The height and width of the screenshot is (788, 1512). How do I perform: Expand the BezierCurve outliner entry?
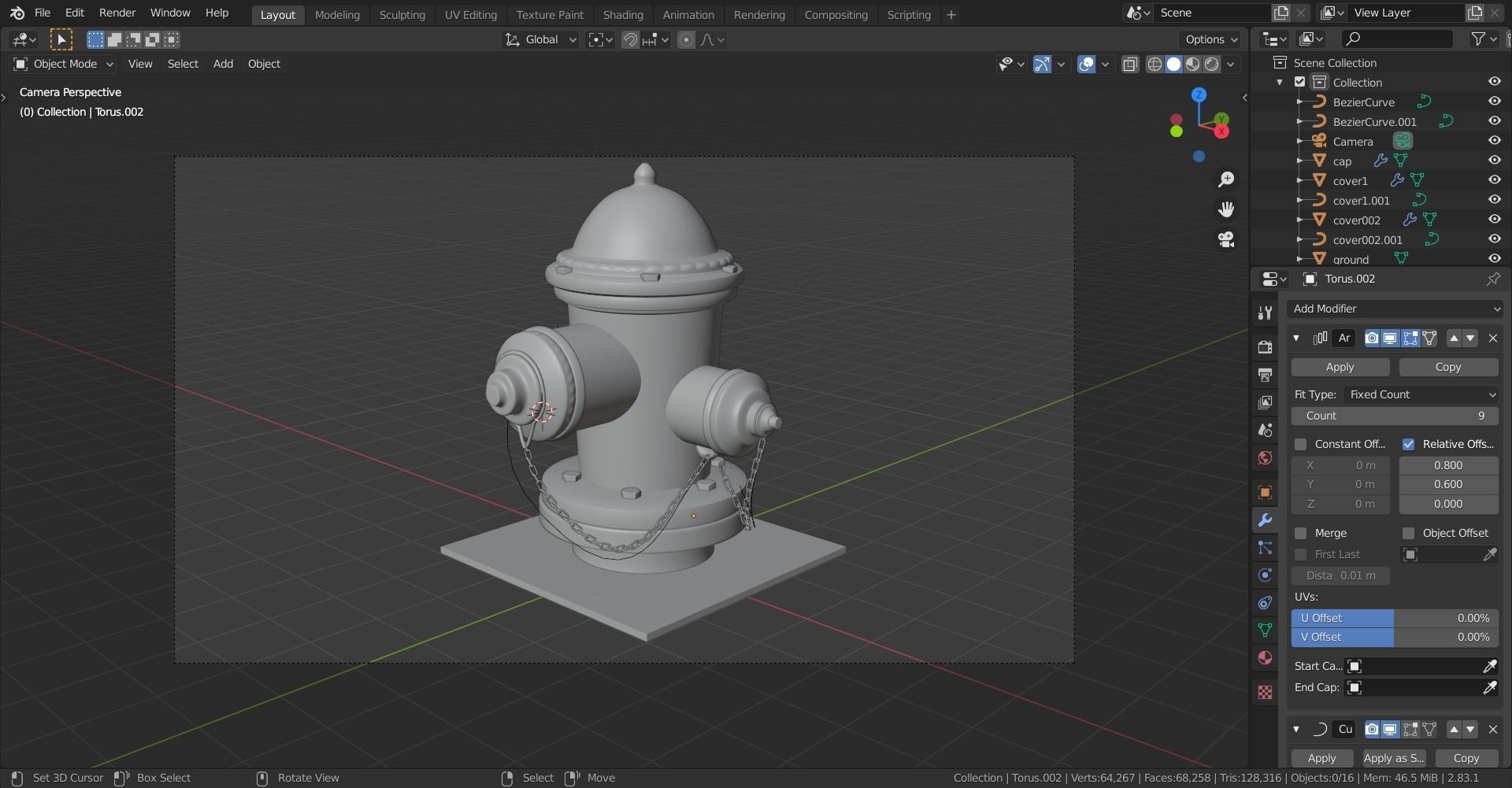(1301, 102)
